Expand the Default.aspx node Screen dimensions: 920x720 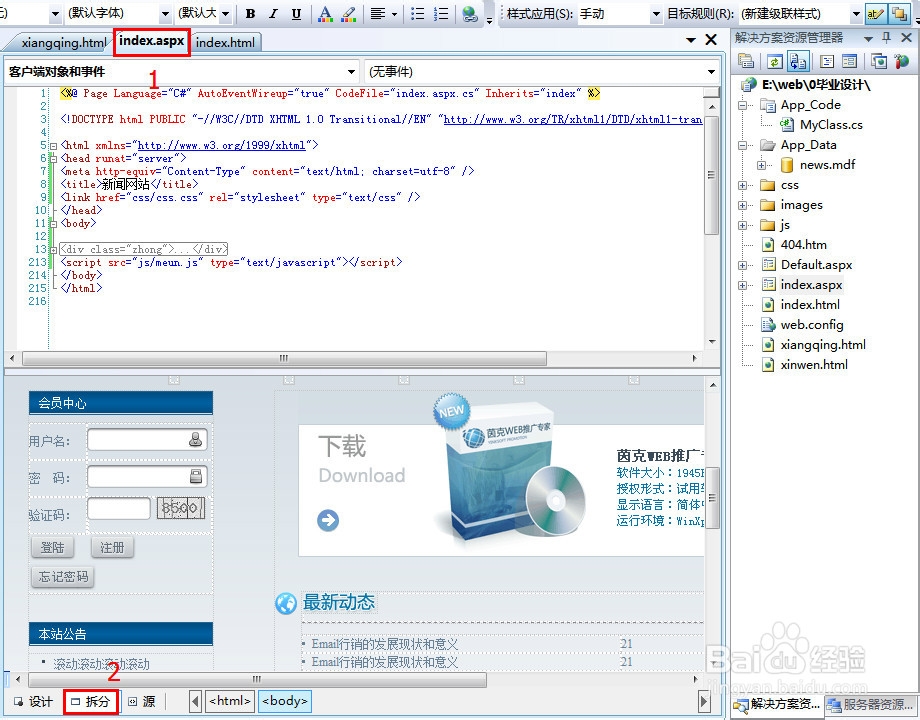coord(743,265)
